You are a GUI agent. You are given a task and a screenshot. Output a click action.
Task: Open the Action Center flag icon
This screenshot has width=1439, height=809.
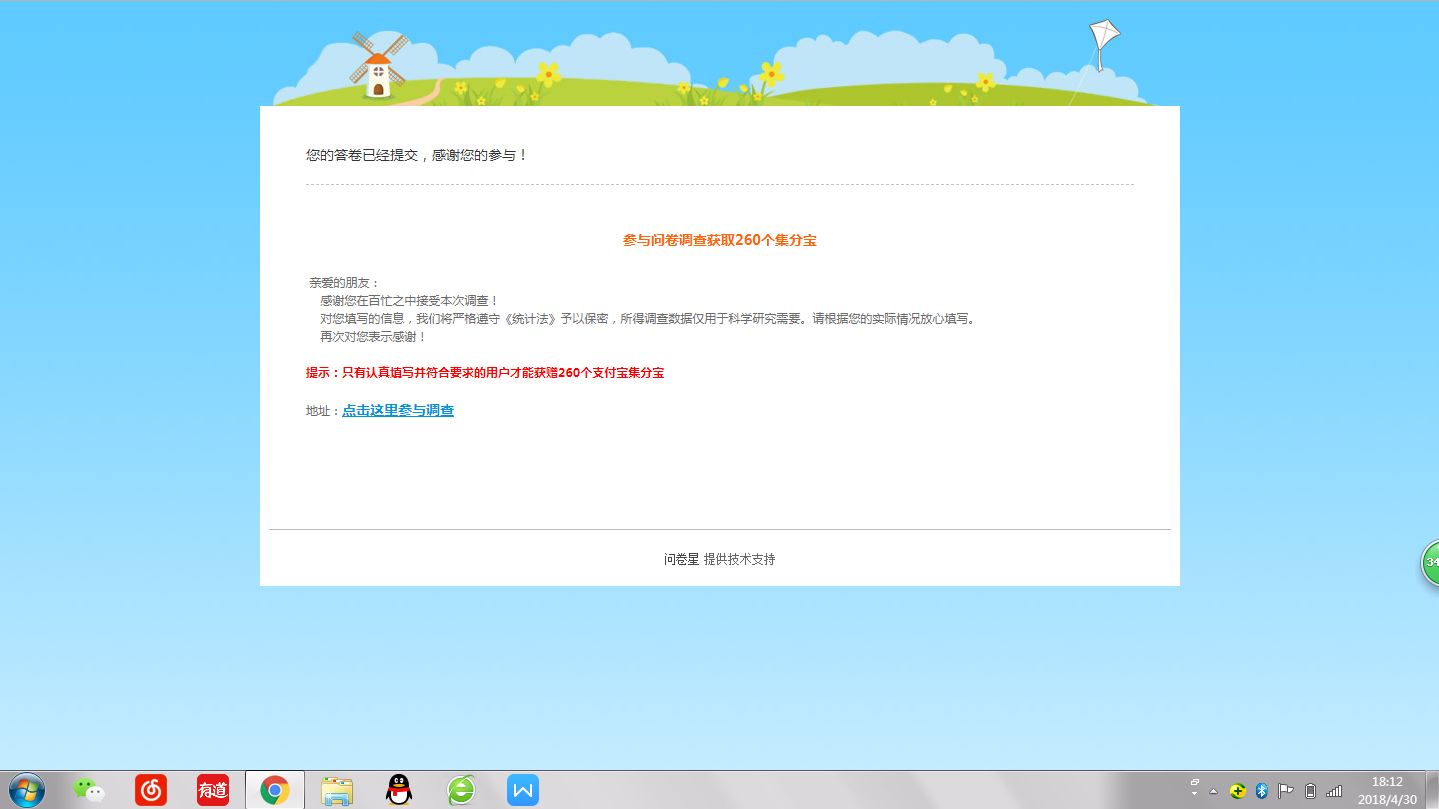(x=1286, y=791)
